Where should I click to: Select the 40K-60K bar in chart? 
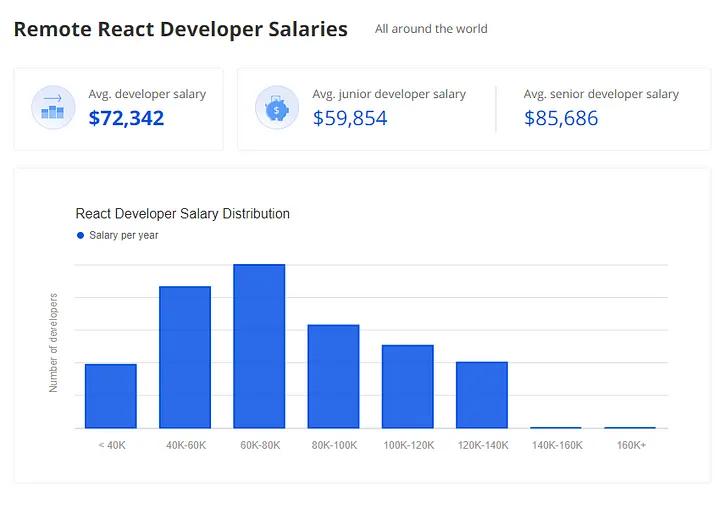(x=185, y=357)
